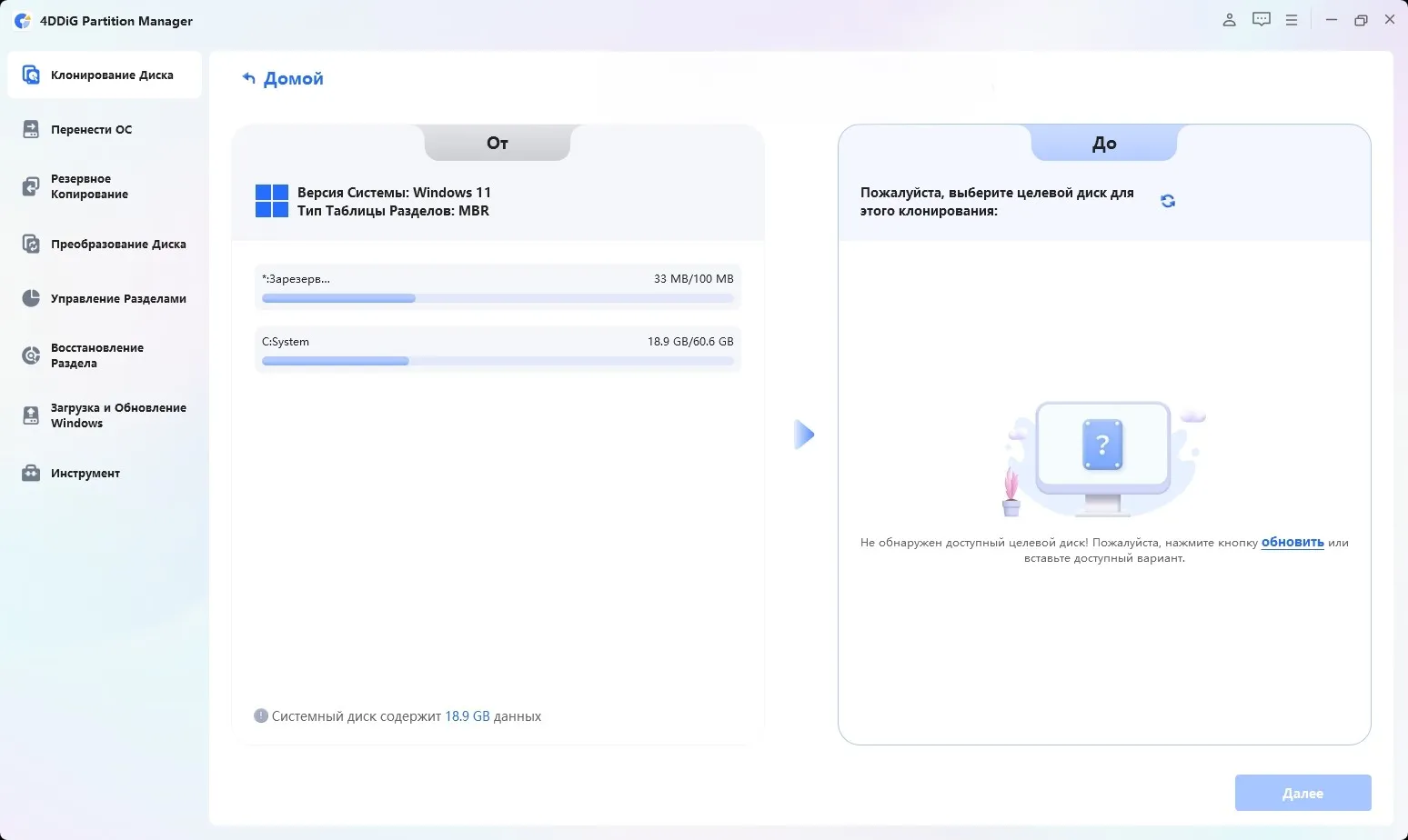The image size is (1408, 840).
Task: Click the Загрузка и Обновление Windows icon
Action: tap(31, 415)
